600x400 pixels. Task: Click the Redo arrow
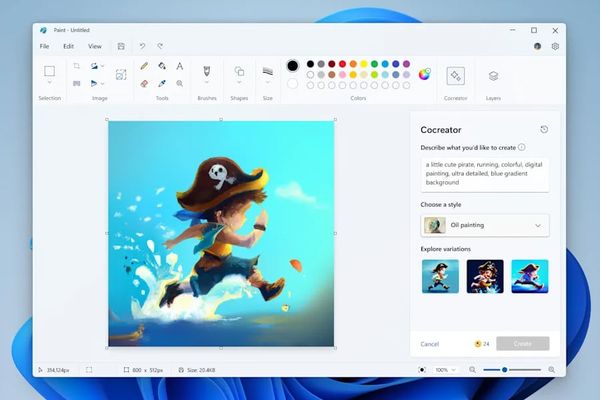(x=160, y=46)
